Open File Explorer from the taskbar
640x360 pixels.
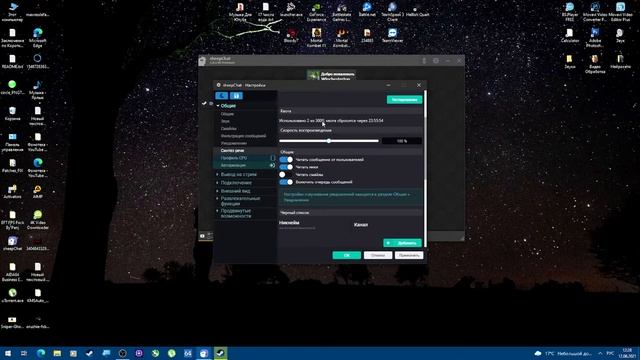pyautogui.click(x=57, y=353)
